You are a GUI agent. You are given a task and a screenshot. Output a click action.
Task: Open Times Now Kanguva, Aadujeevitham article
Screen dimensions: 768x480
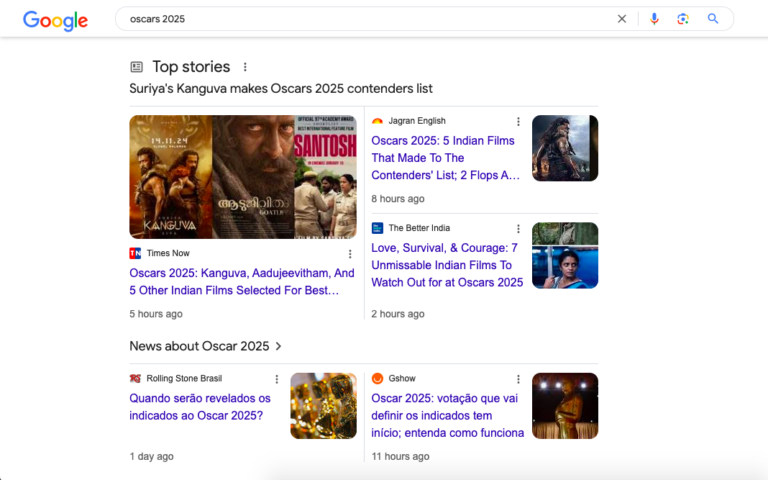pos(241,281)
